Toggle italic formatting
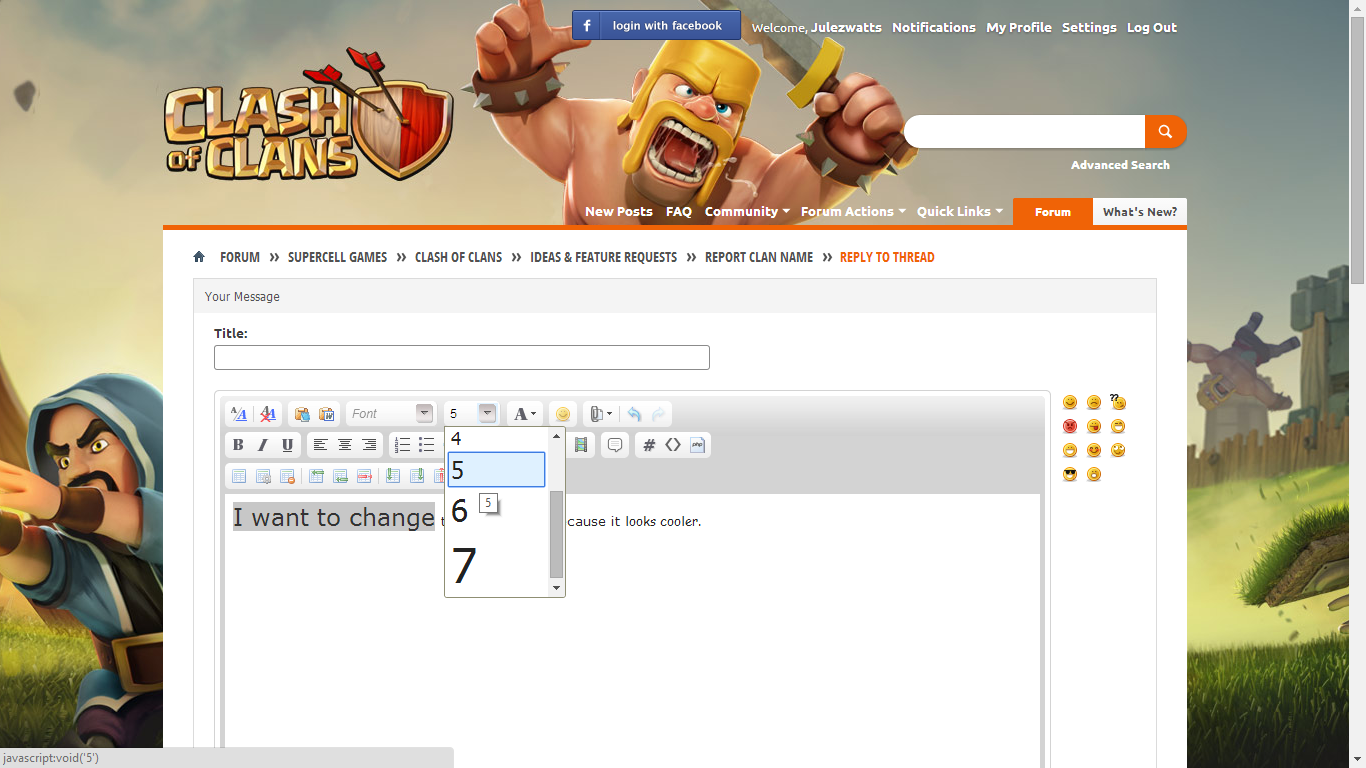The width and height of the screenshot is (1366, 768). tap(263, 445)
